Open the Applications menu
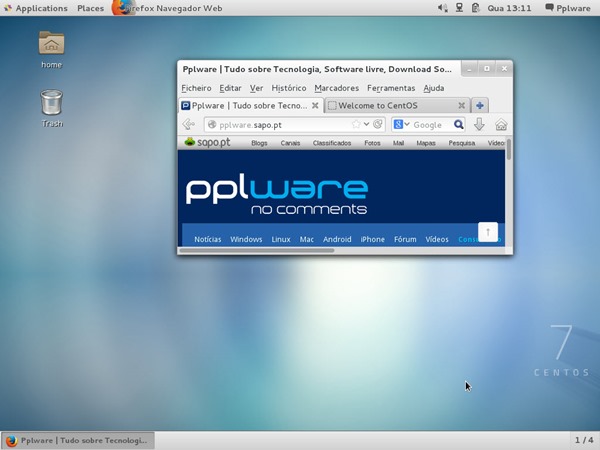 [x=35, y=8]
